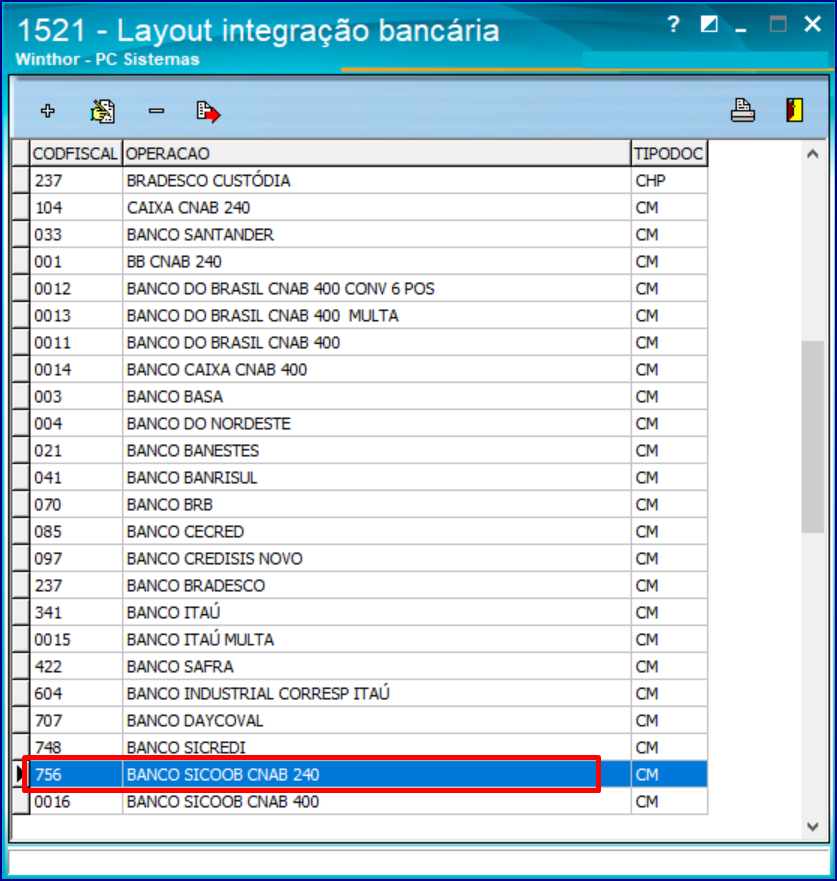
Task: Click the edit layout icon
Action: (x=102, y=111)
